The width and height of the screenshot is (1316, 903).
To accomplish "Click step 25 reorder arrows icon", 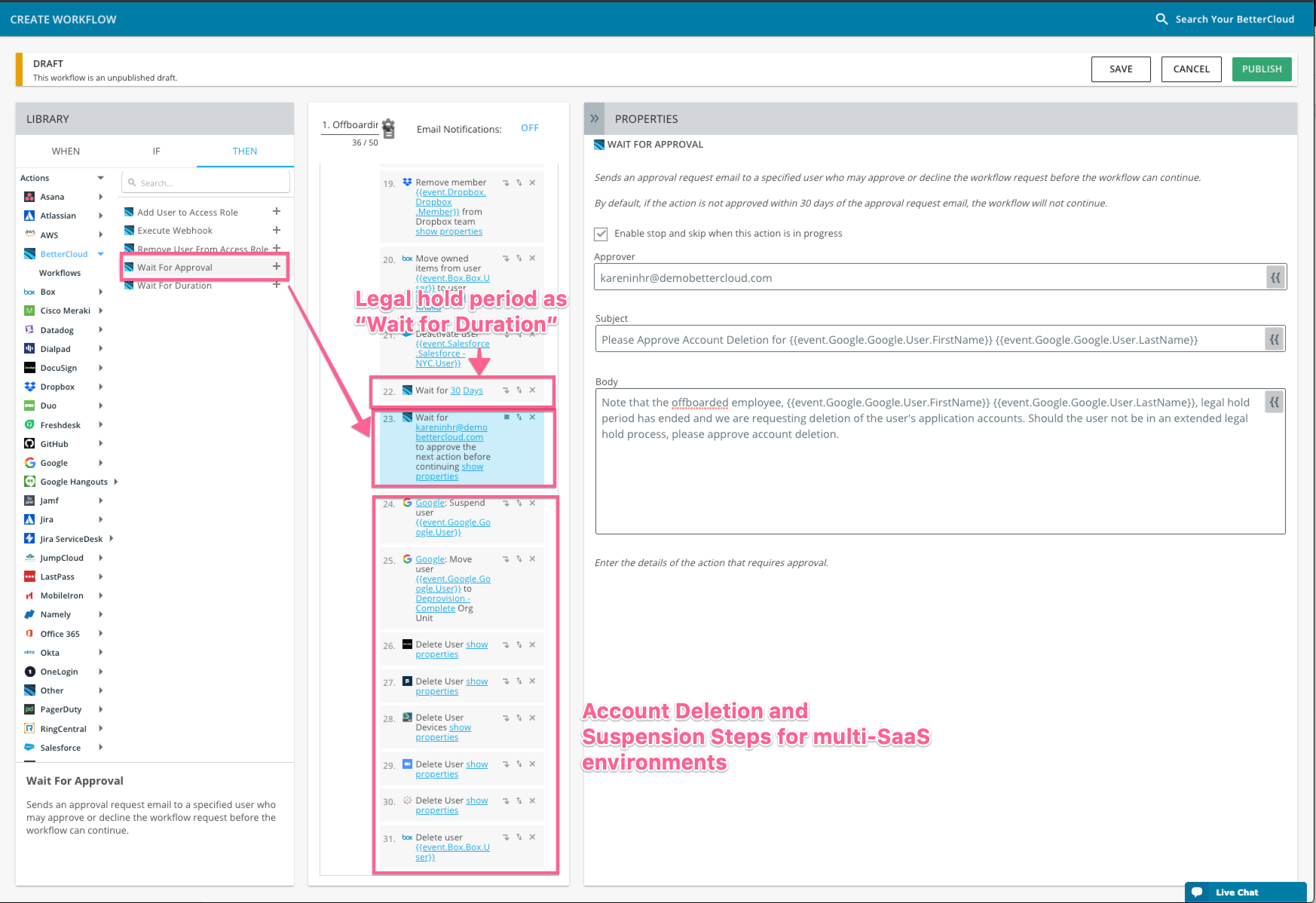I will click(x=519, y=559).
